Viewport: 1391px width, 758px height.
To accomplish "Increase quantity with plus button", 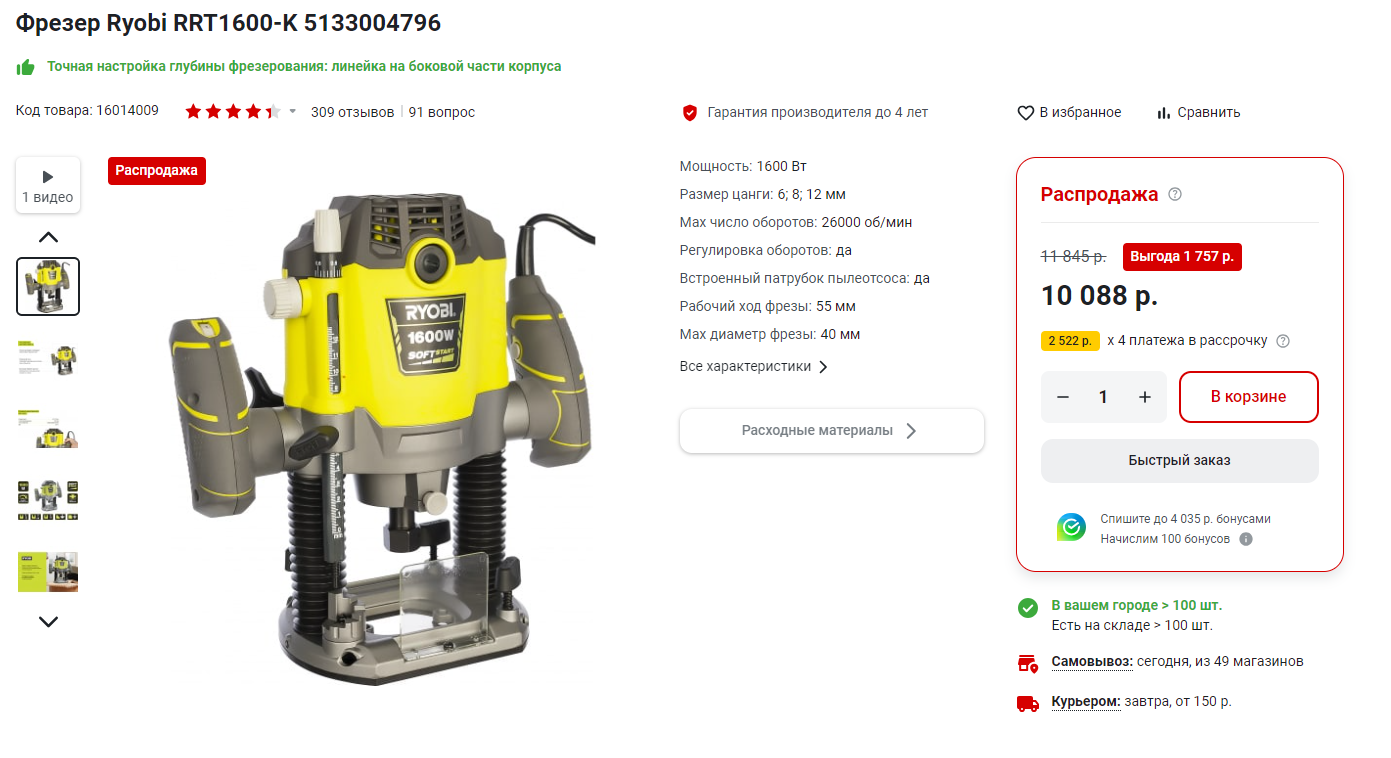I will (1145, 397).
